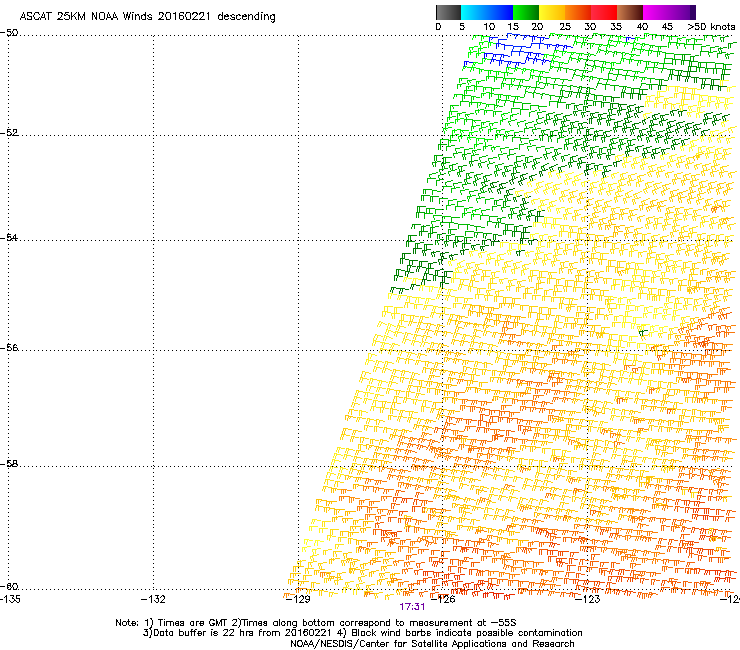Click the dark purple >50 knots swatch
This screenshot has height=650, width=740.
tap(693, 12)
